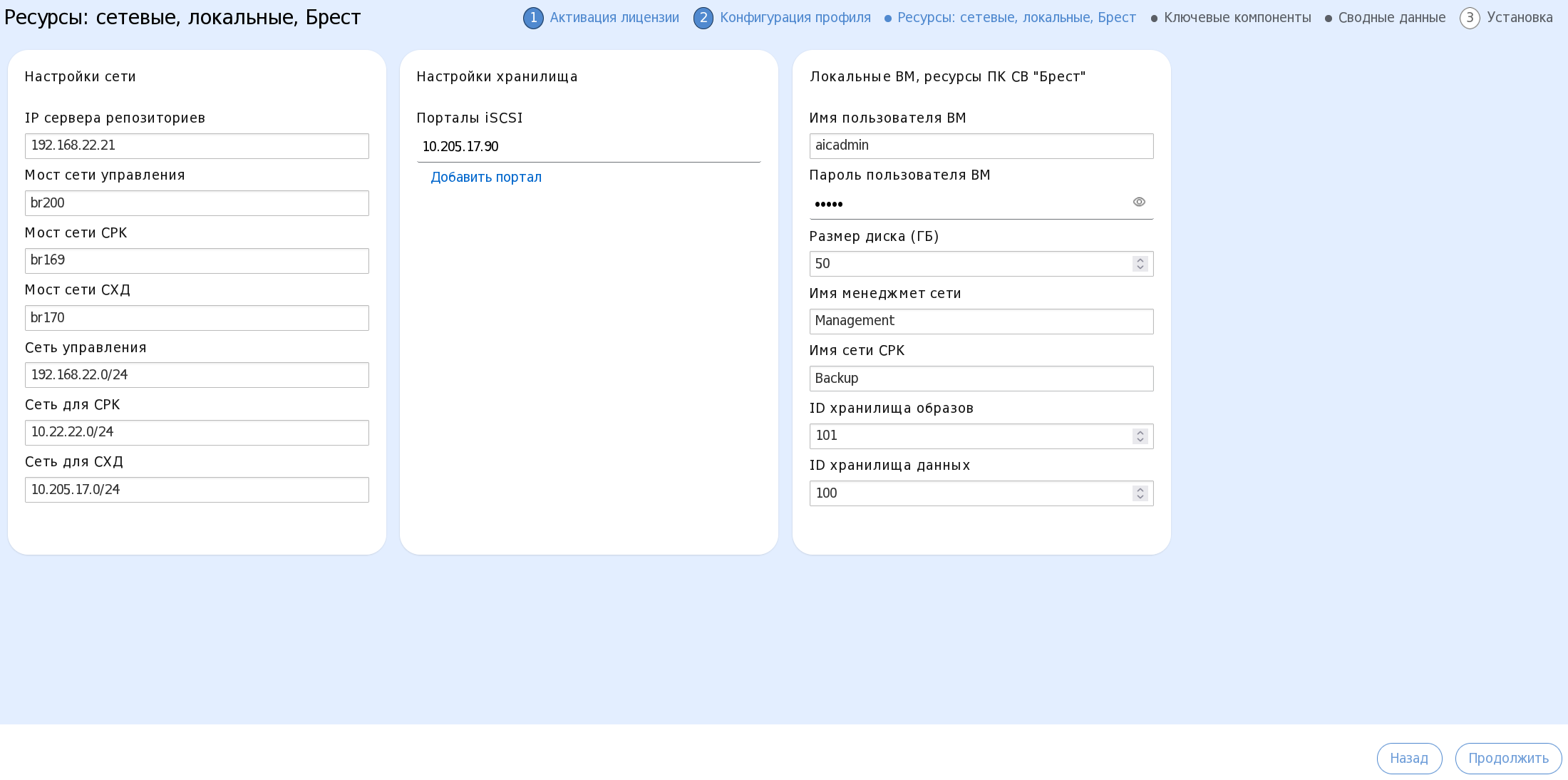Focus the Имя пользователя ВМ field aicadmin

click(x=981, y=146)
